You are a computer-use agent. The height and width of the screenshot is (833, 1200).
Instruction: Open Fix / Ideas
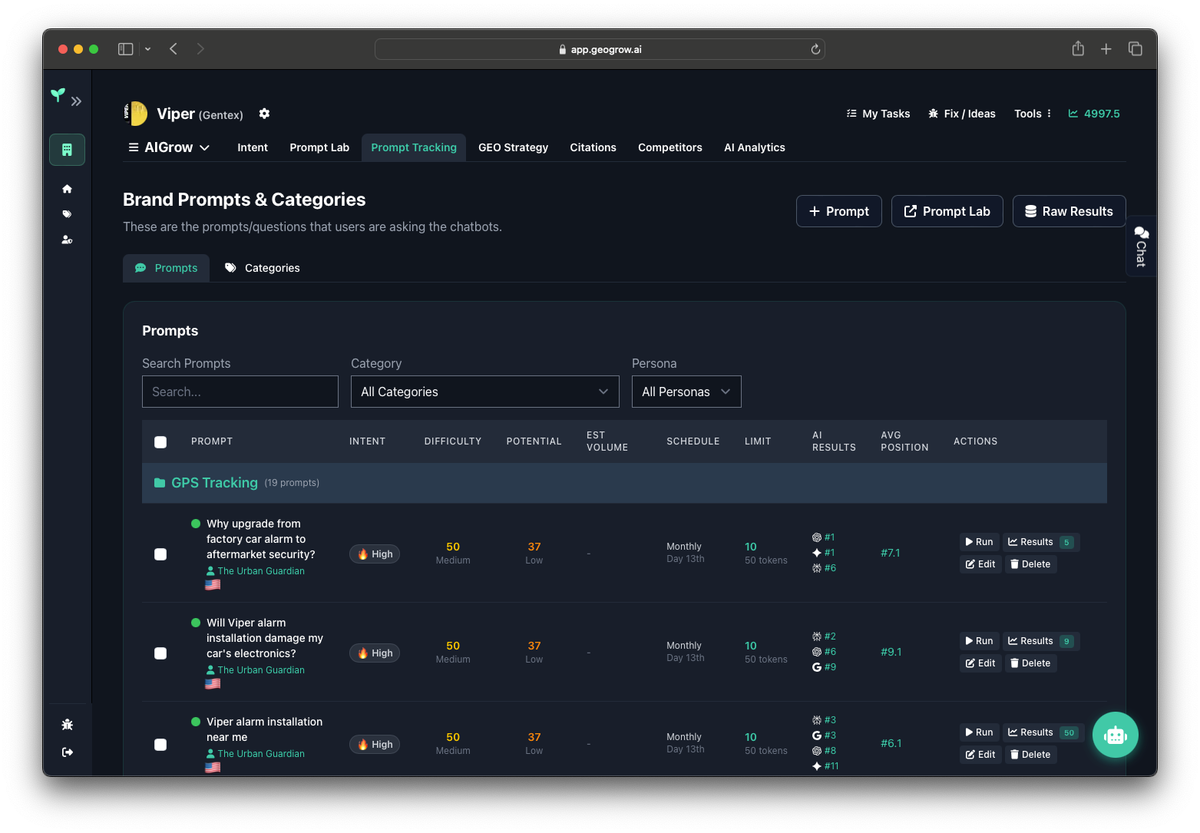pyautogui.click(x=962, y=114)
